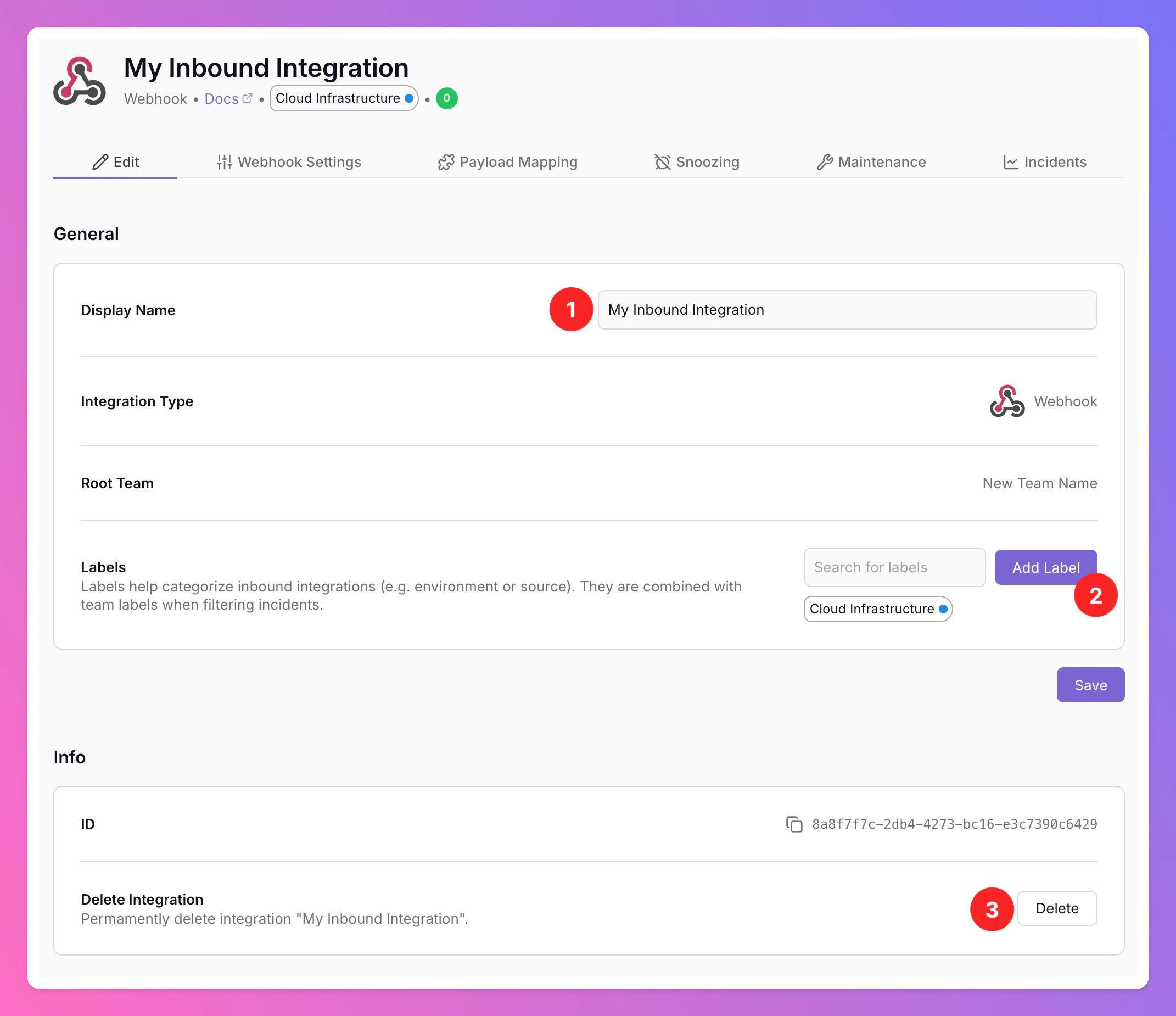Click the puzzle icon for Payload Mapping
This screenshot has height=1016, width=1176.
click(x=446, y=163)
